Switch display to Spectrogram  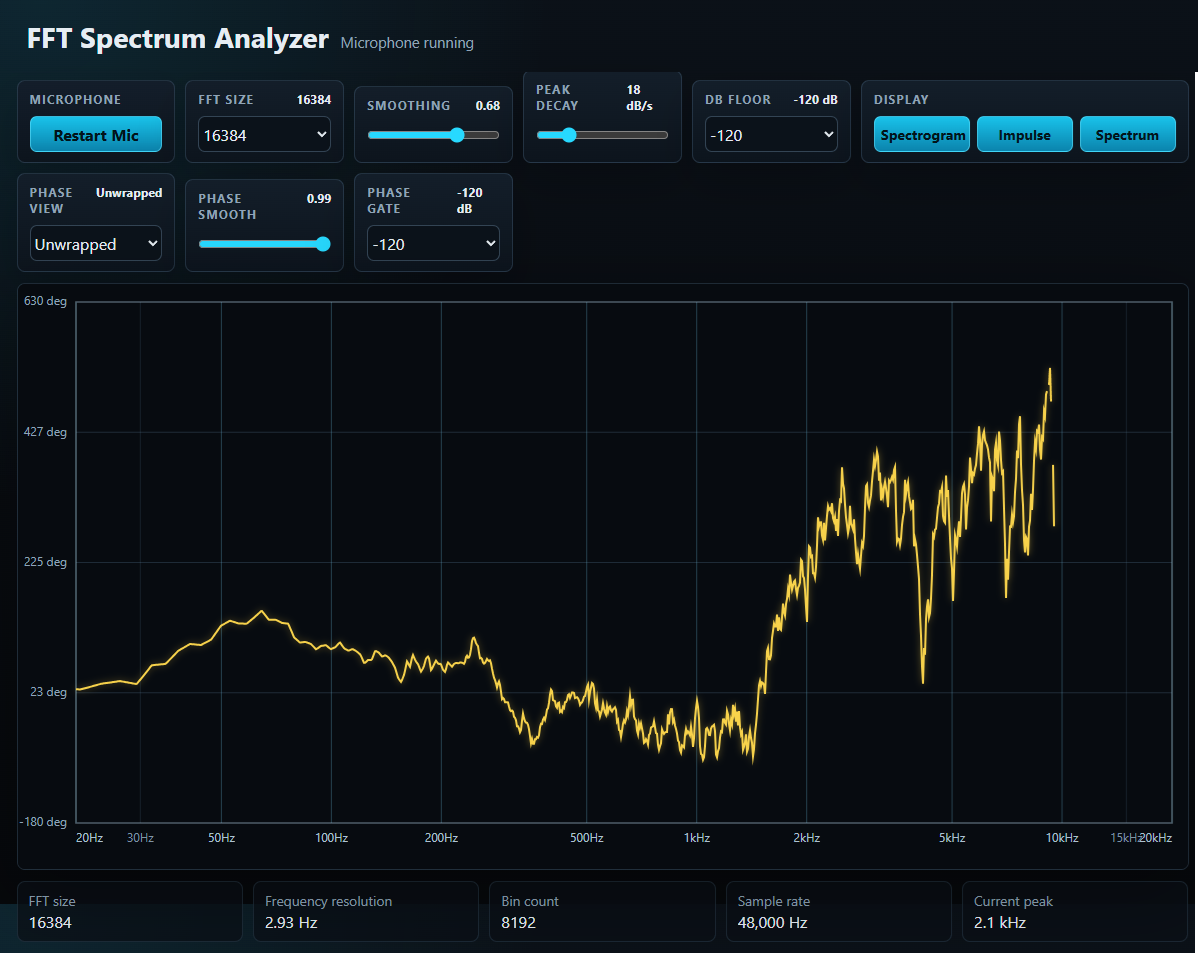point(921,135)
